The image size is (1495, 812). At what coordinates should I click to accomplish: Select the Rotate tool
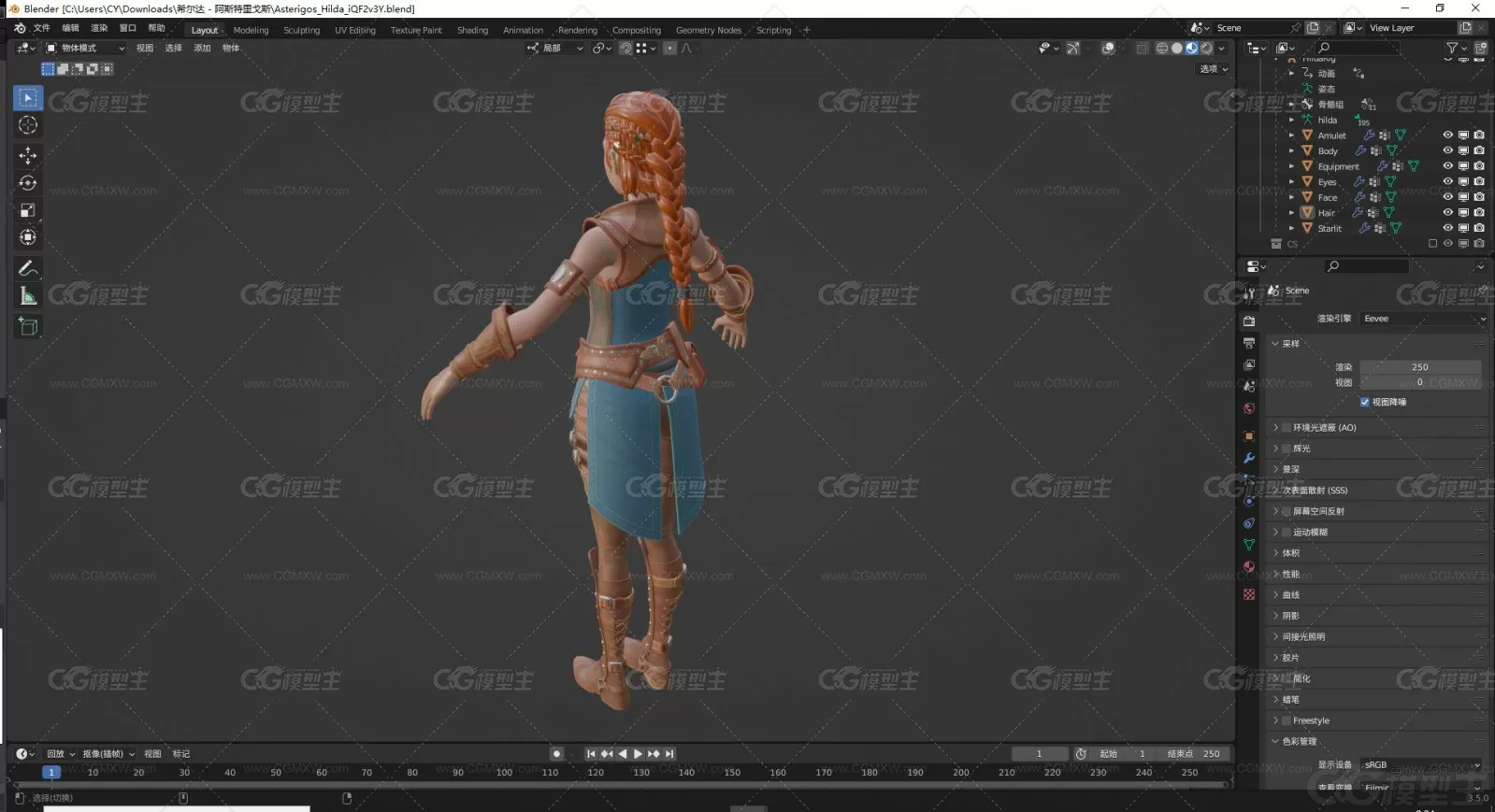(x=28, y=183)
